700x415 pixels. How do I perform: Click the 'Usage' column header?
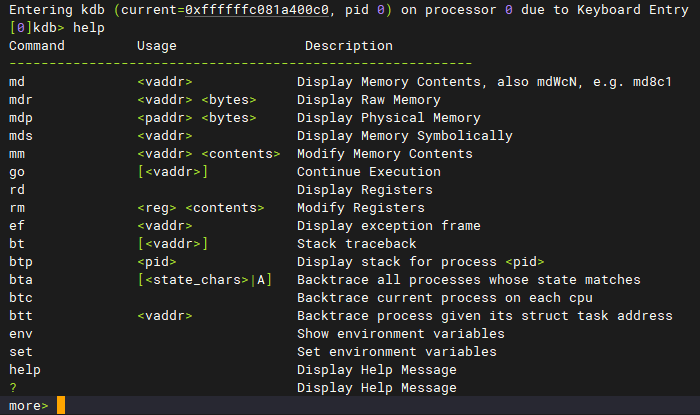[x=156, y=45]
